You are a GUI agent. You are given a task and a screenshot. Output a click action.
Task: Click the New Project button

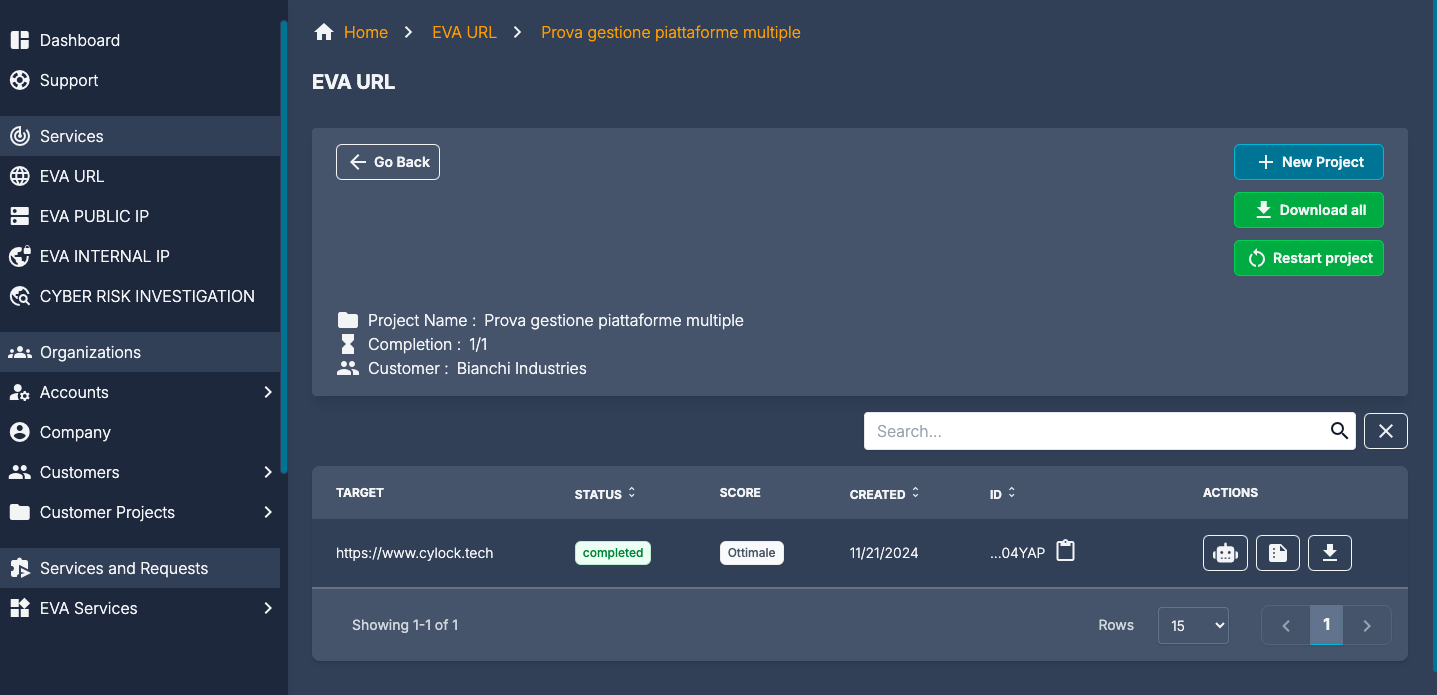point(1308,161)
